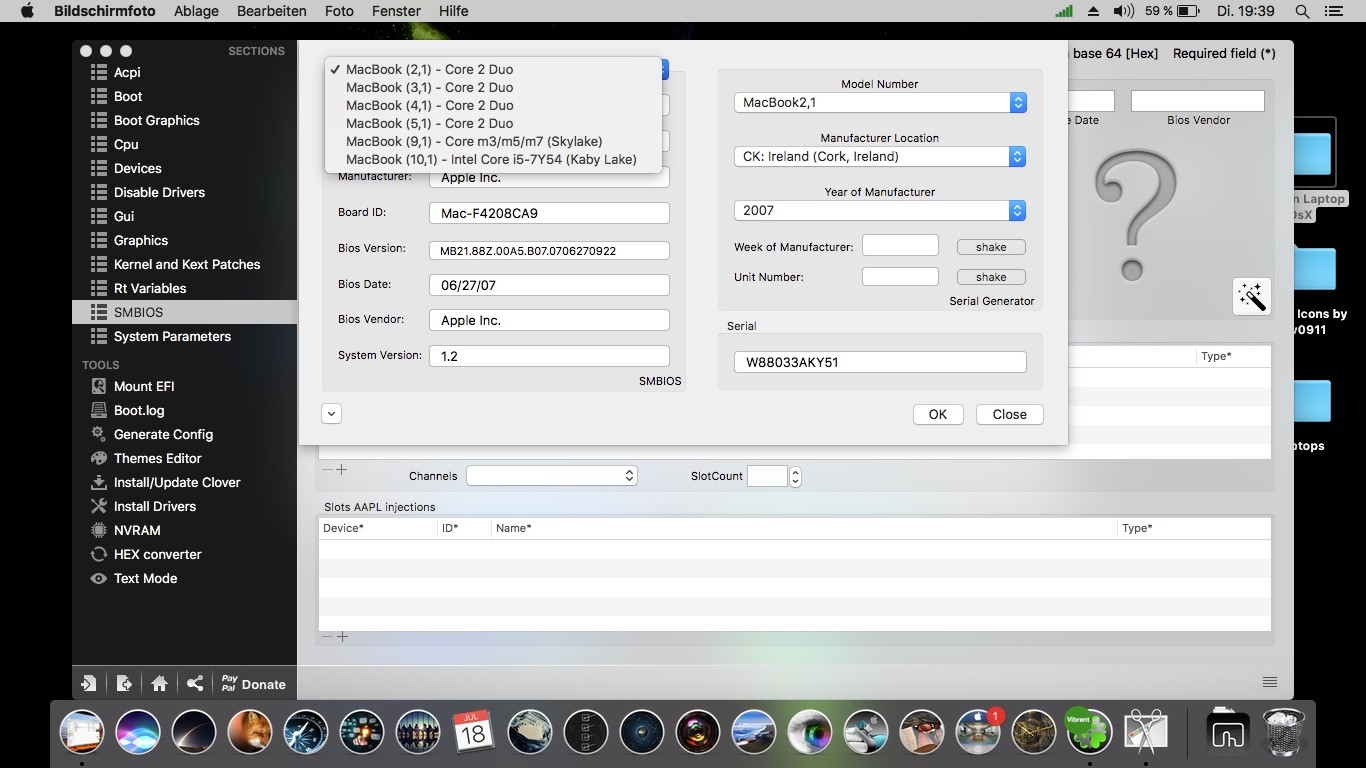Image resolution: width=1366 pixels, height=768 pixels.
Task: Click shake next to Week of Manufacturer
Action: [x=990, y=247]
